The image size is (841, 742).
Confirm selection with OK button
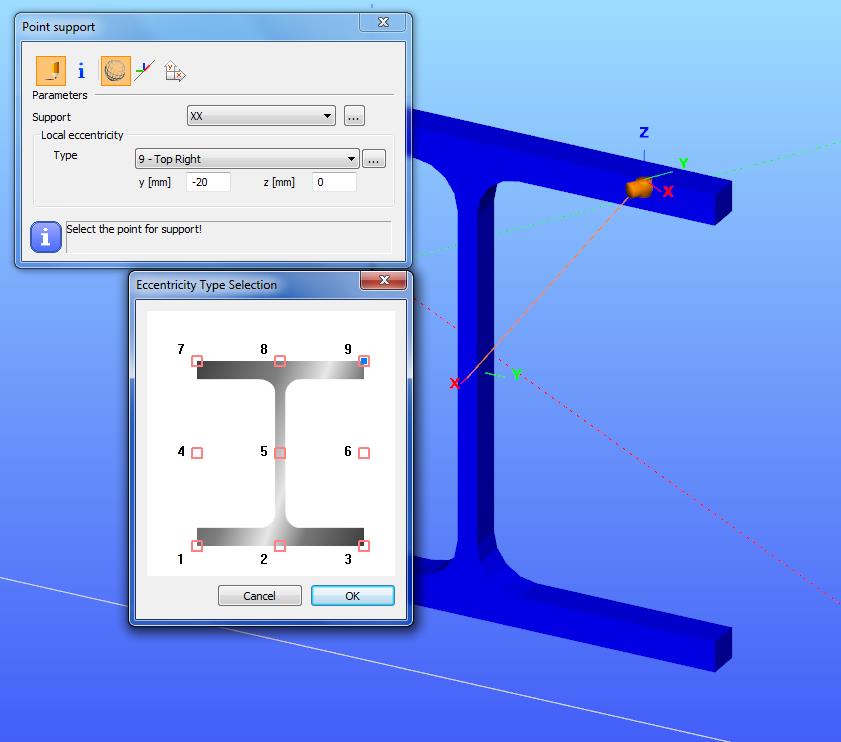(x=353, y=596)
